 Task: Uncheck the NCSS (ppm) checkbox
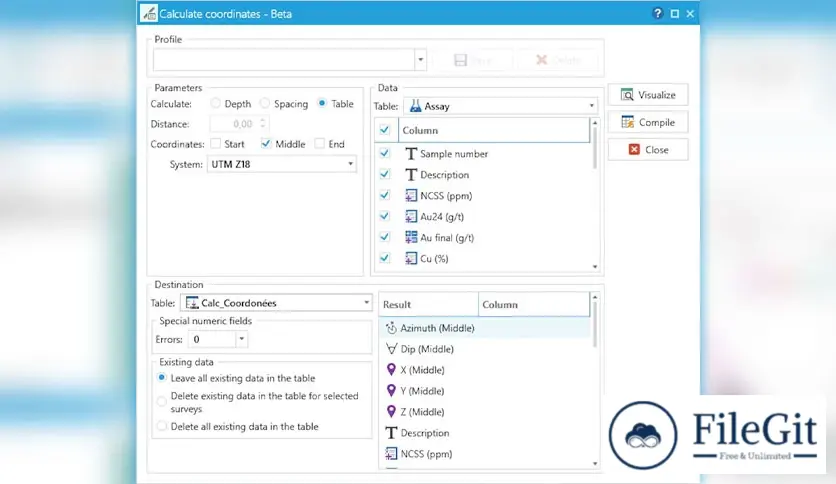pos(384,196)
